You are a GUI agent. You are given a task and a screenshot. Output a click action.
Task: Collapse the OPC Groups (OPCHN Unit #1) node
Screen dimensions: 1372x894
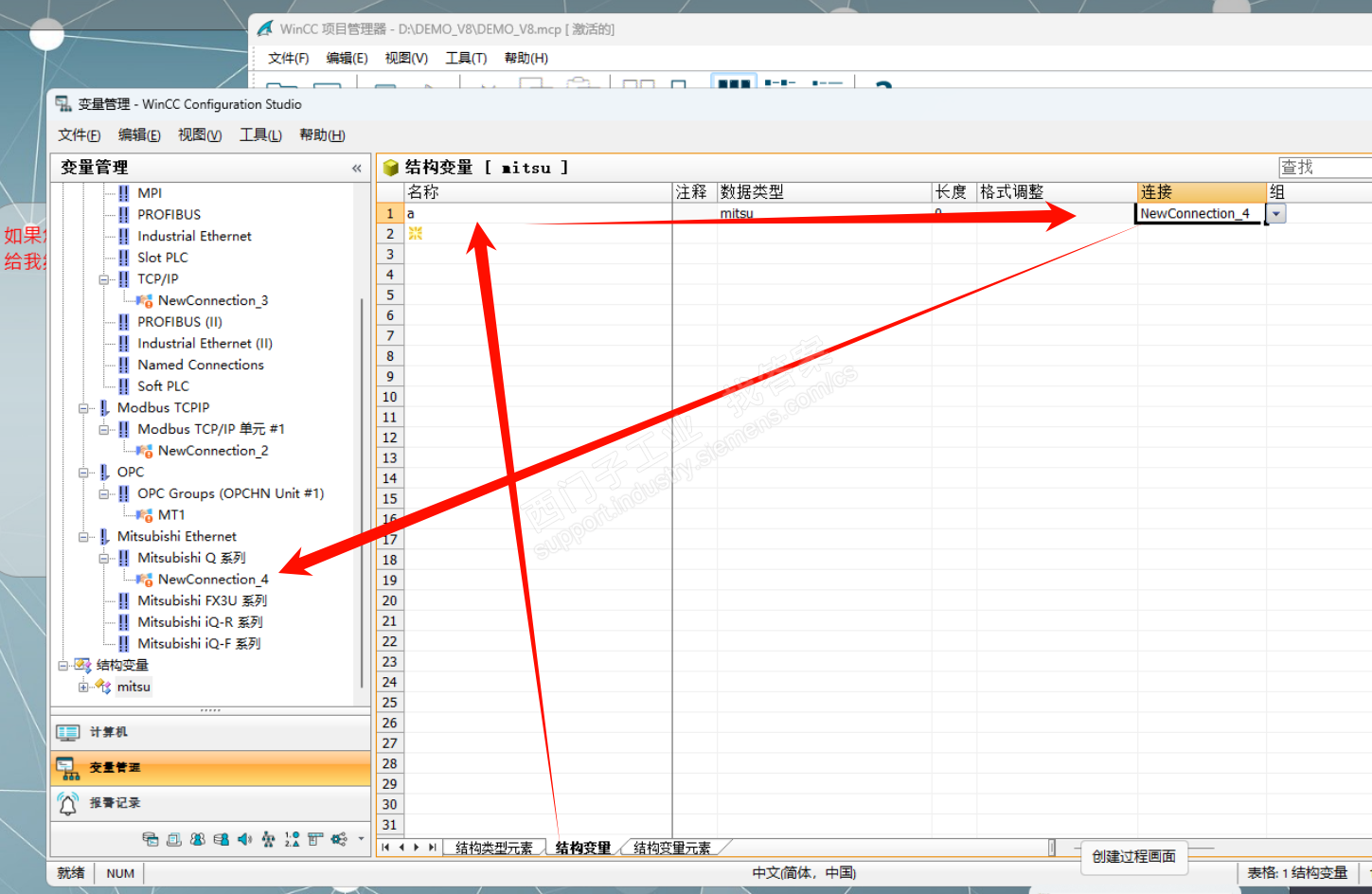coord(104,493)
